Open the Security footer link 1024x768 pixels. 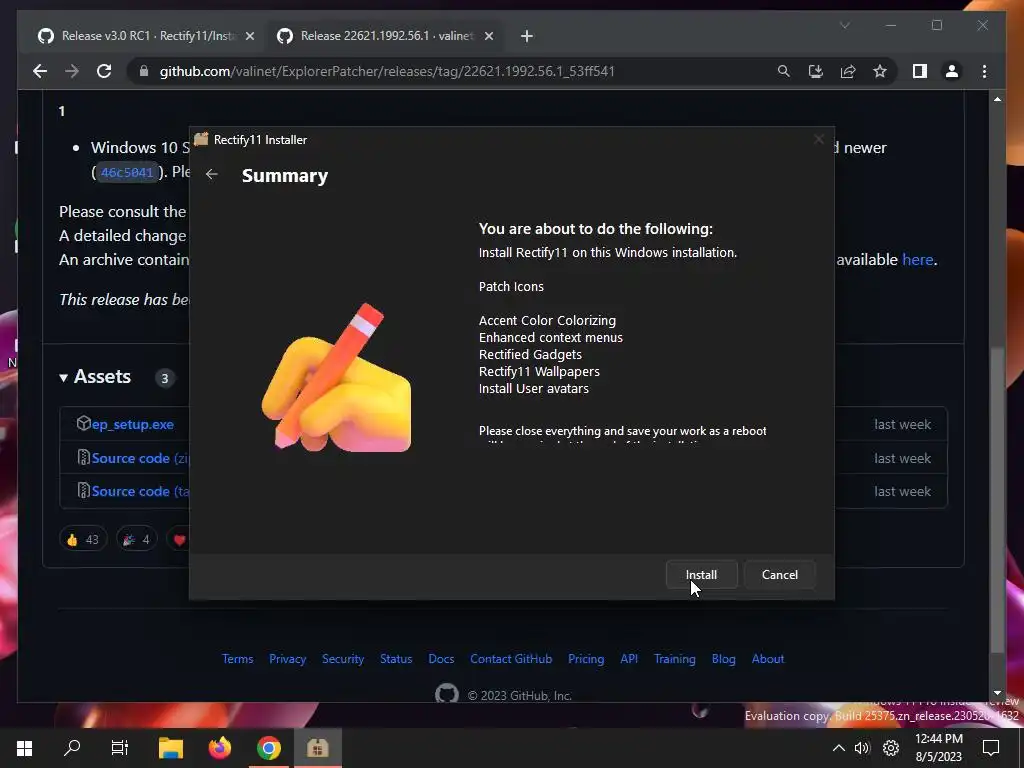click(343, 659)
